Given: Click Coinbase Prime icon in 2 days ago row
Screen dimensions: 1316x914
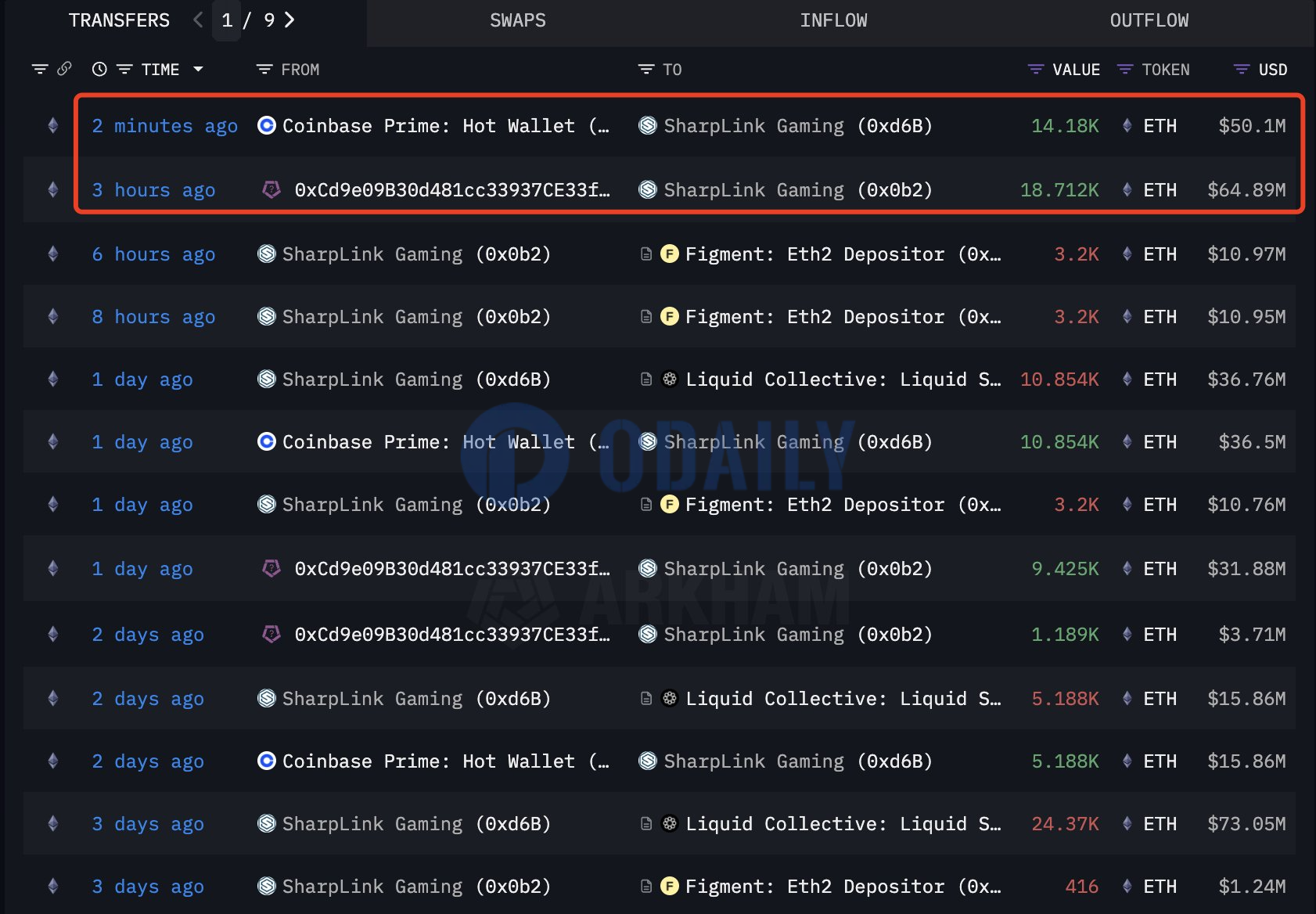Looking at the screenshot, I should click(267, 761).
